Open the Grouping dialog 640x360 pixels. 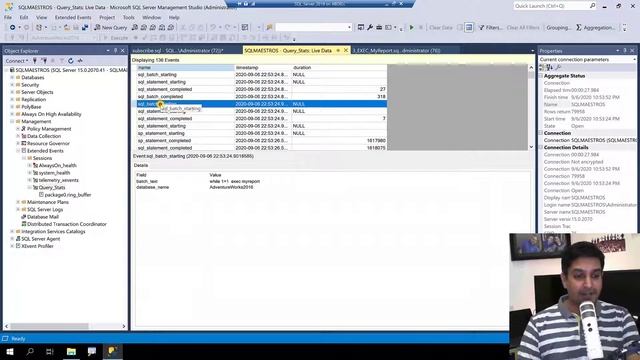point(558,27)
